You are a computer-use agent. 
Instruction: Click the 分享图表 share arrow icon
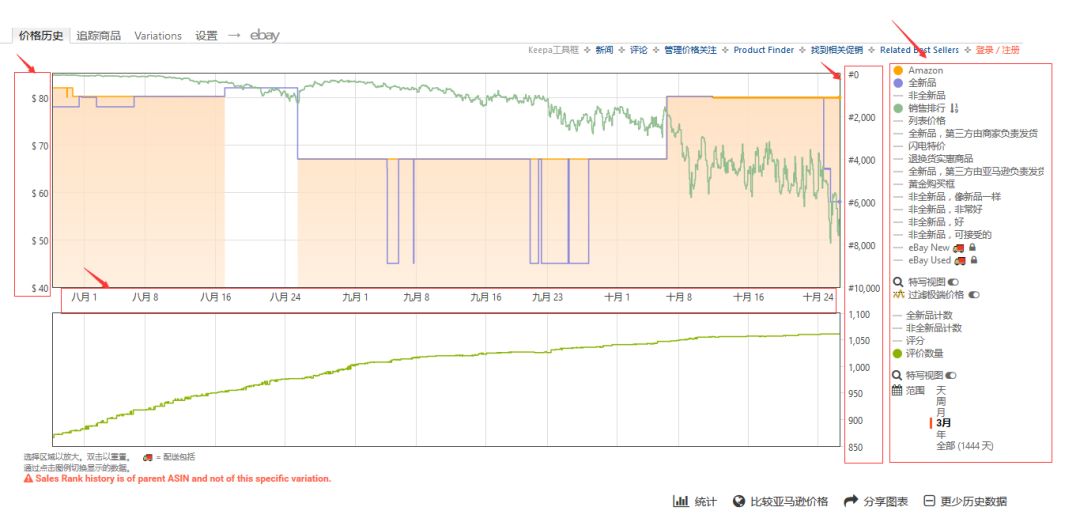851,501
